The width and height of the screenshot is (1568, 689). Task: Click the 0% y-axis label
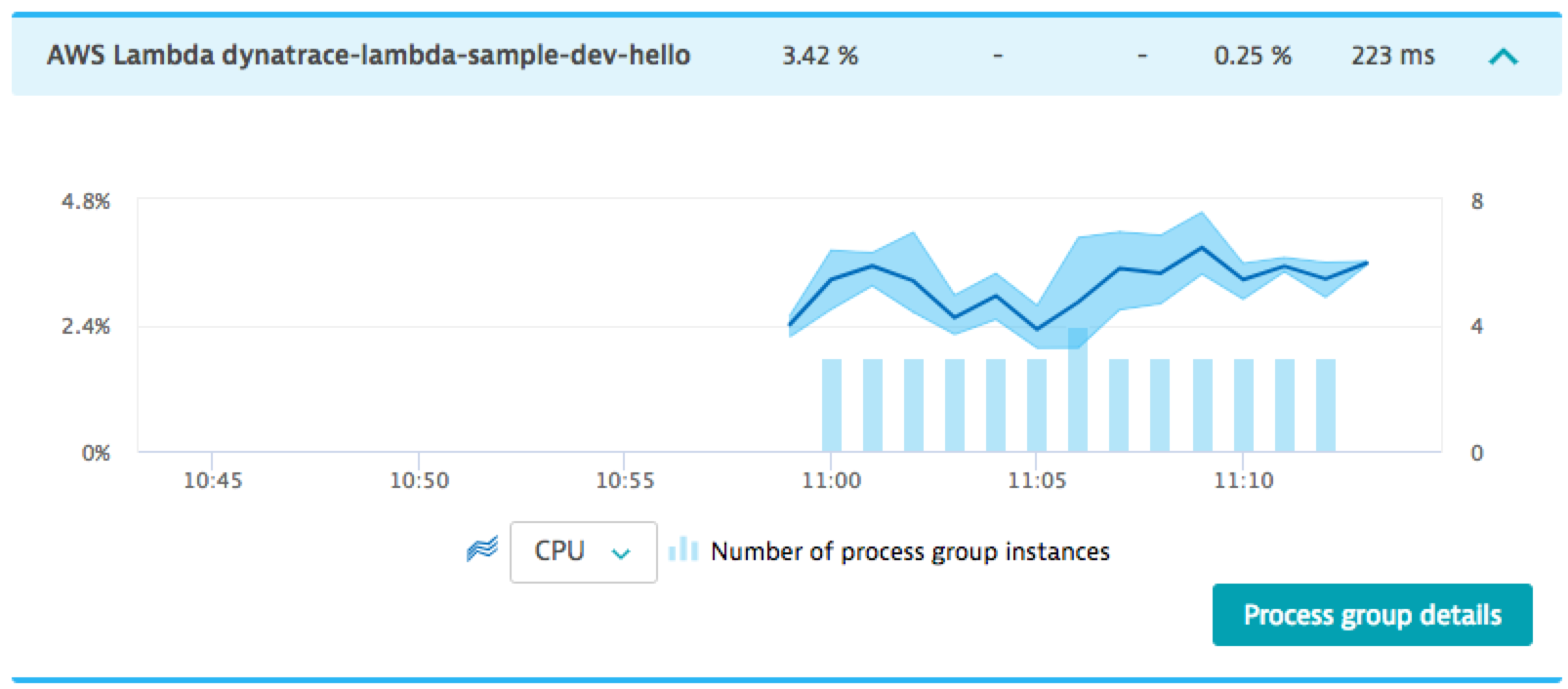96,453
